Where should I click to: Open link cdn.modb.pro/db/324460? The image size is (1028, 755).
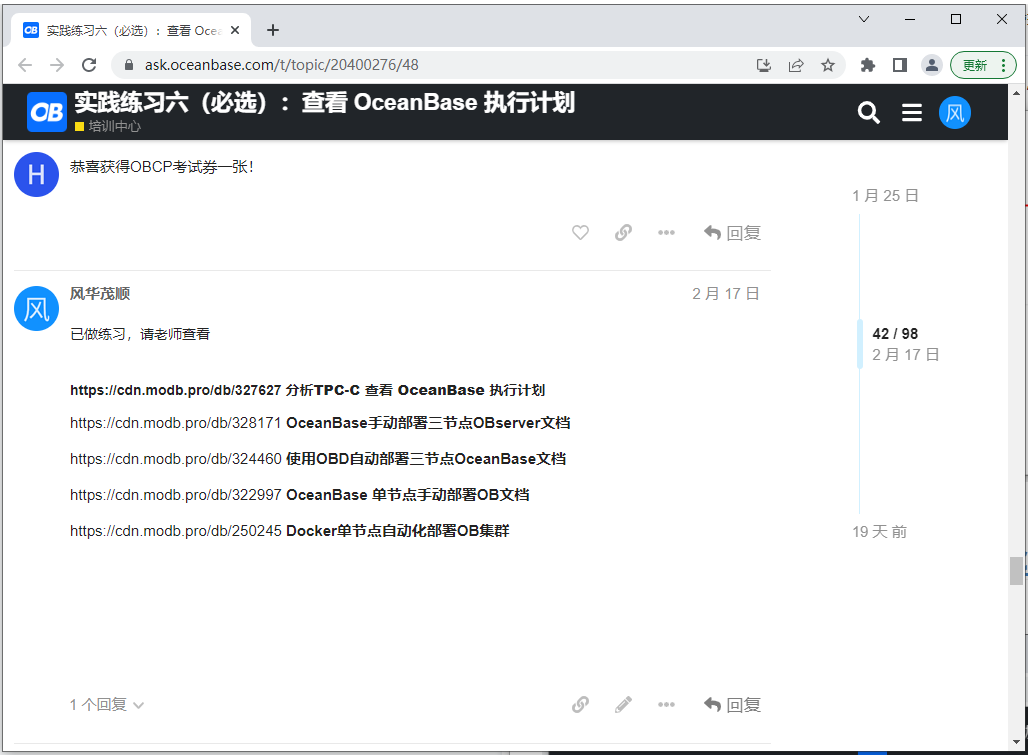click(176, 459)
